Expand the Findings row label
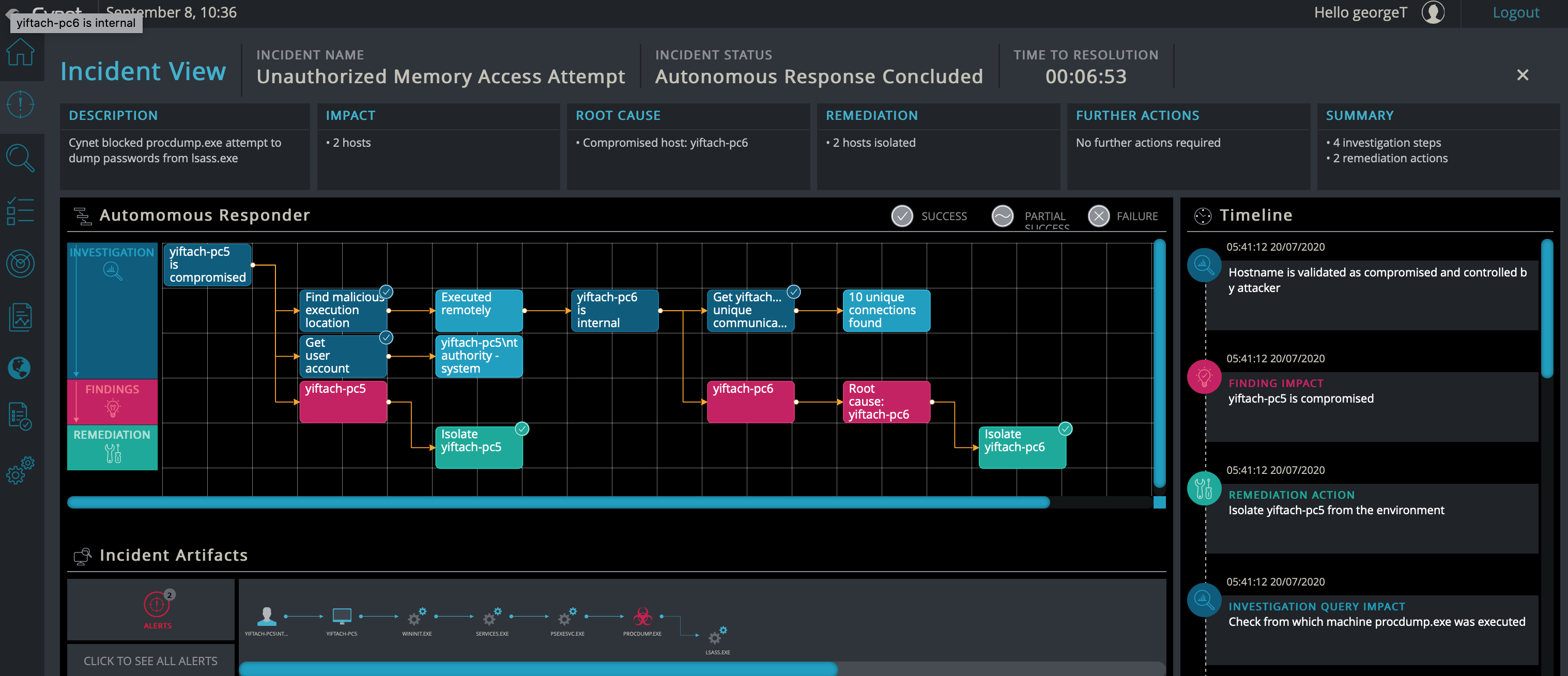The width and height of the screenshot is (1568, 676). pyautogui.click(x=112, y=399)
